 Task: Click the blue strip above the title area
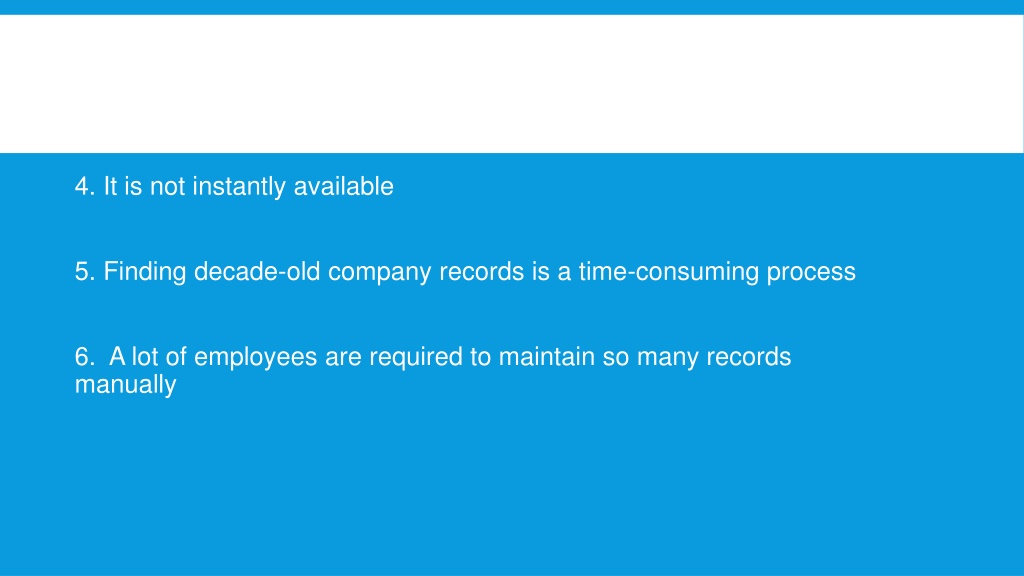512,7
